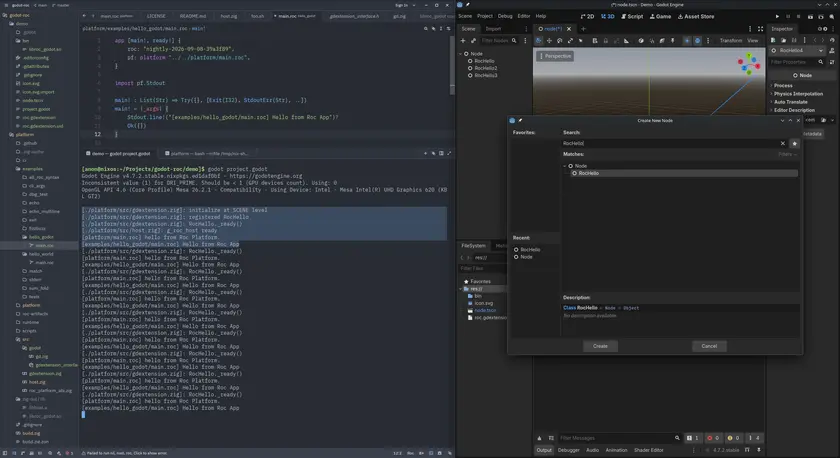
Task: Click the Filter Properties field in Inspector
Action: pyautogui.click(x=797, y=62)
